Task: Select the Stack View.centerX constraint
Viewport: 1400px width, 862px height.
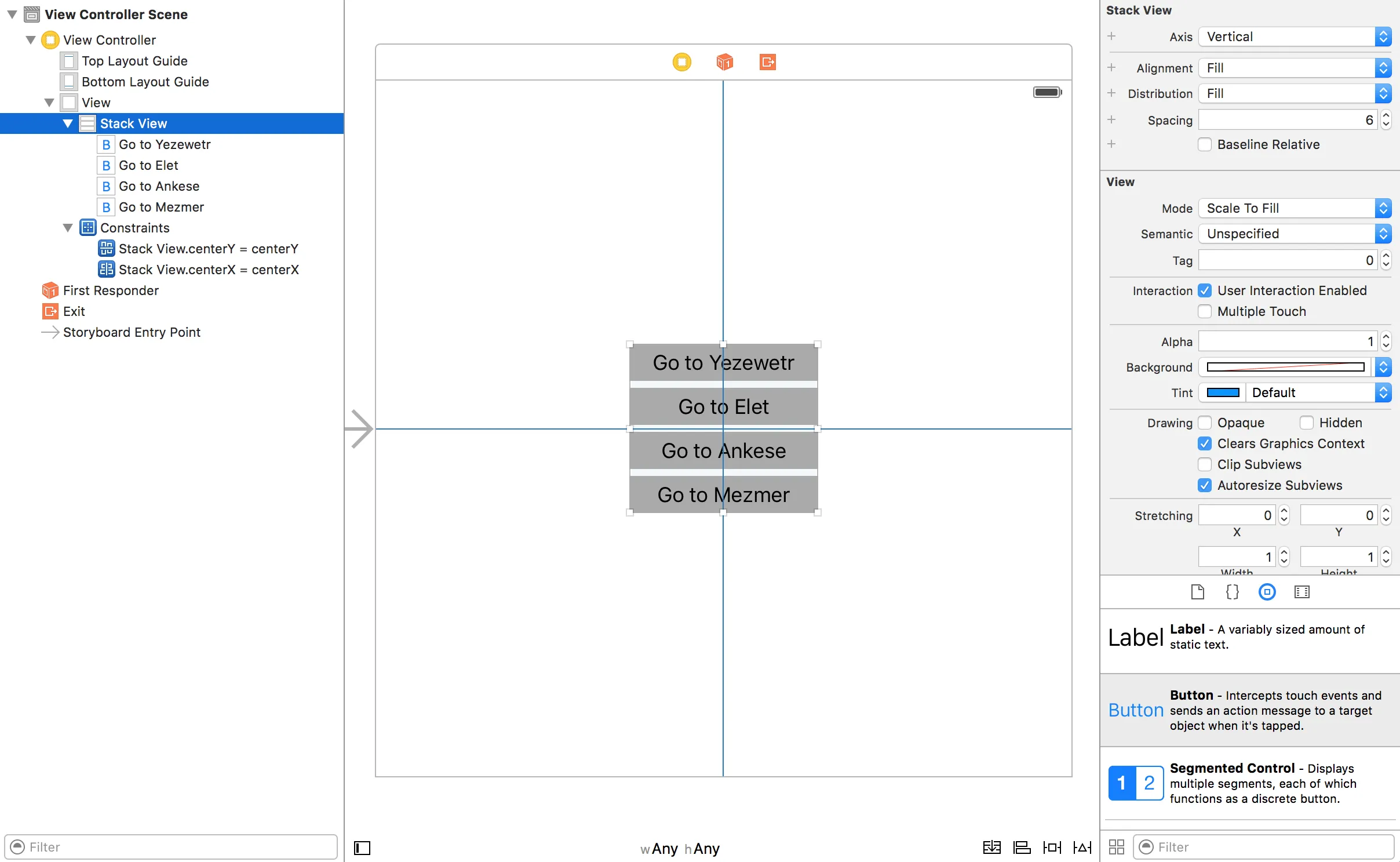Action: pyautogui.click(x=209, y=270)
